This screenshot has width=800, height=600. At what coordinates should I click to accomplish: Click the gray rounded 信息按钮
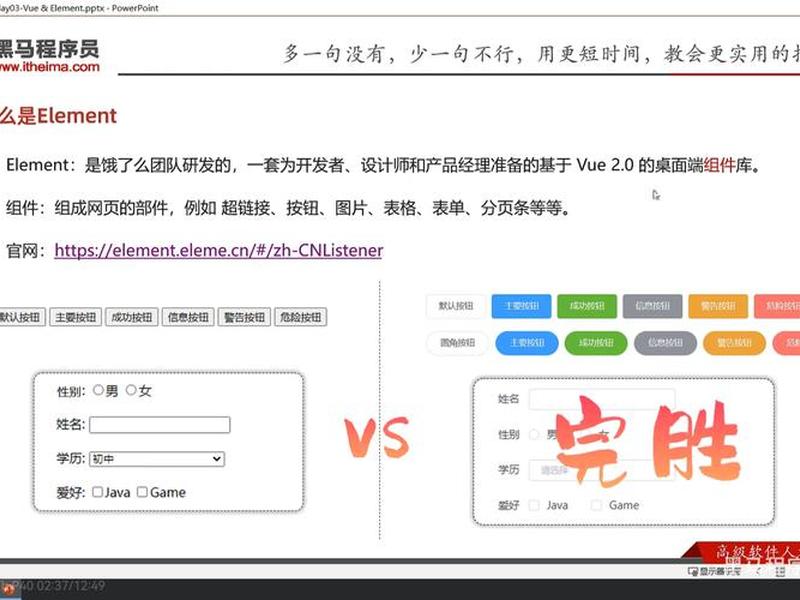pos(665,343)
